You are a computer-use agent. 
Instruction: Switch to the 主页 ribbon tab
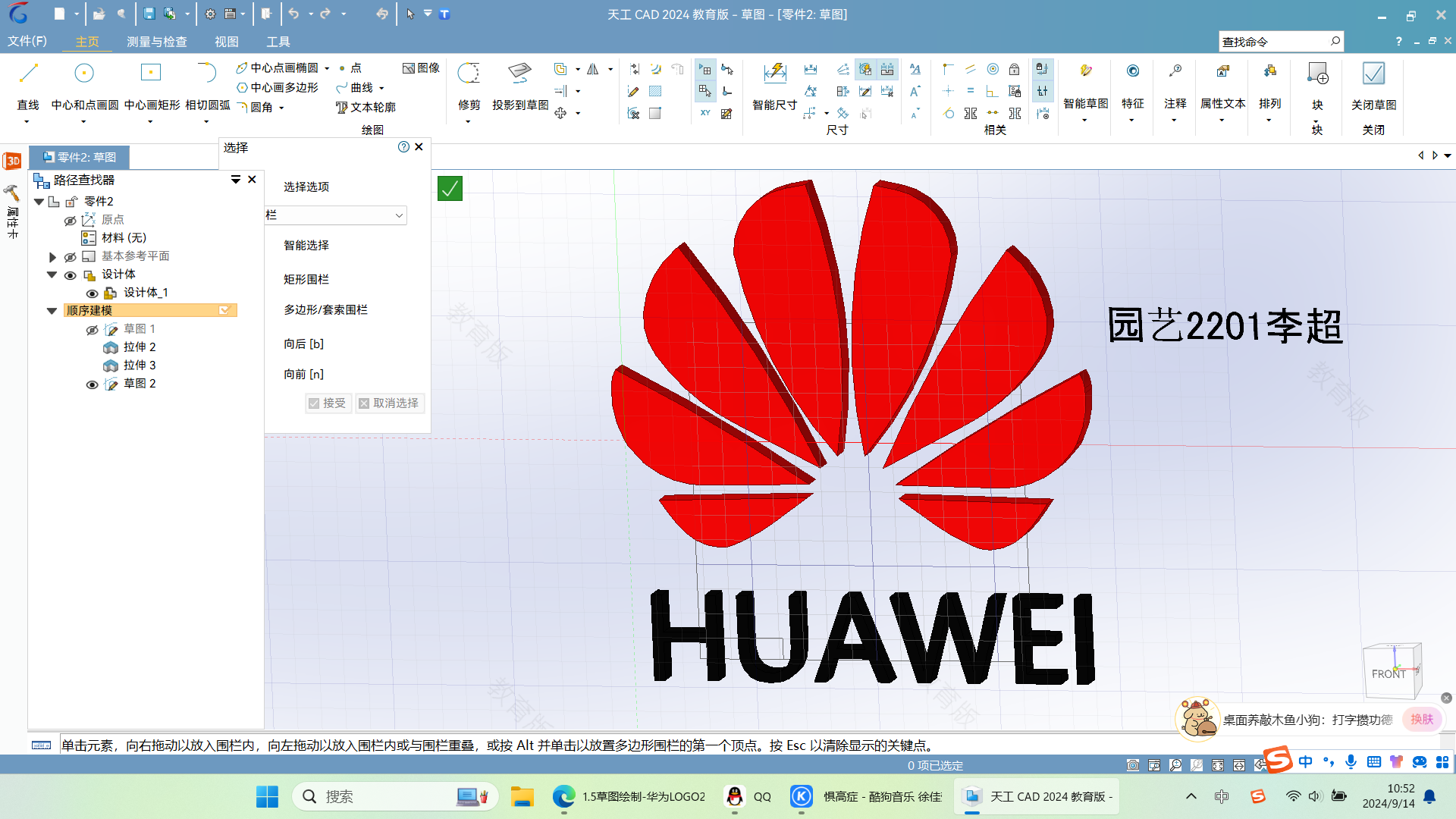pyautogui.click(x=86, y=42)
